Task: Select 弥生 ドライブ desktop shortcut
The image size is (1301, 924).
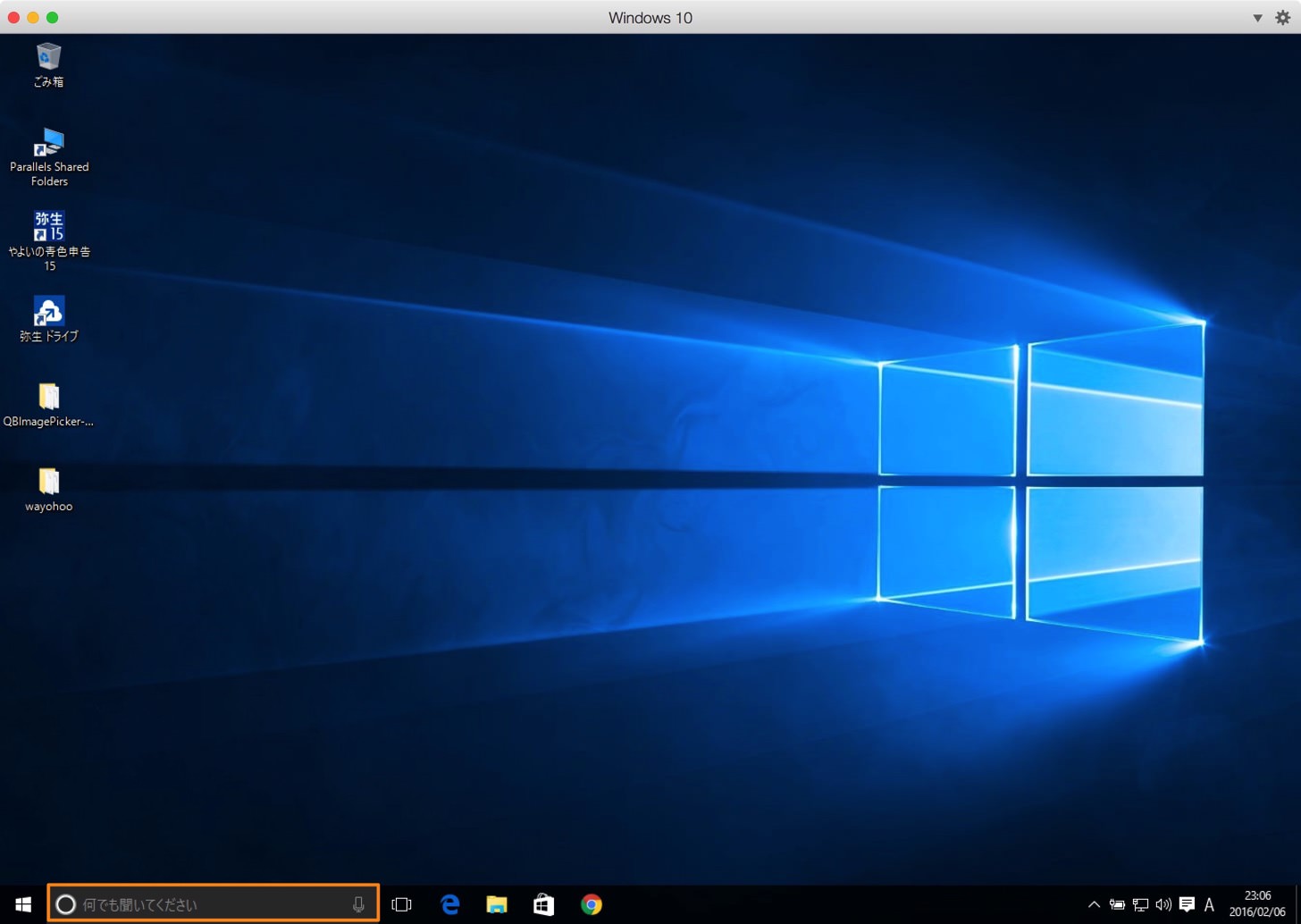Action: [x=48, y=319]
